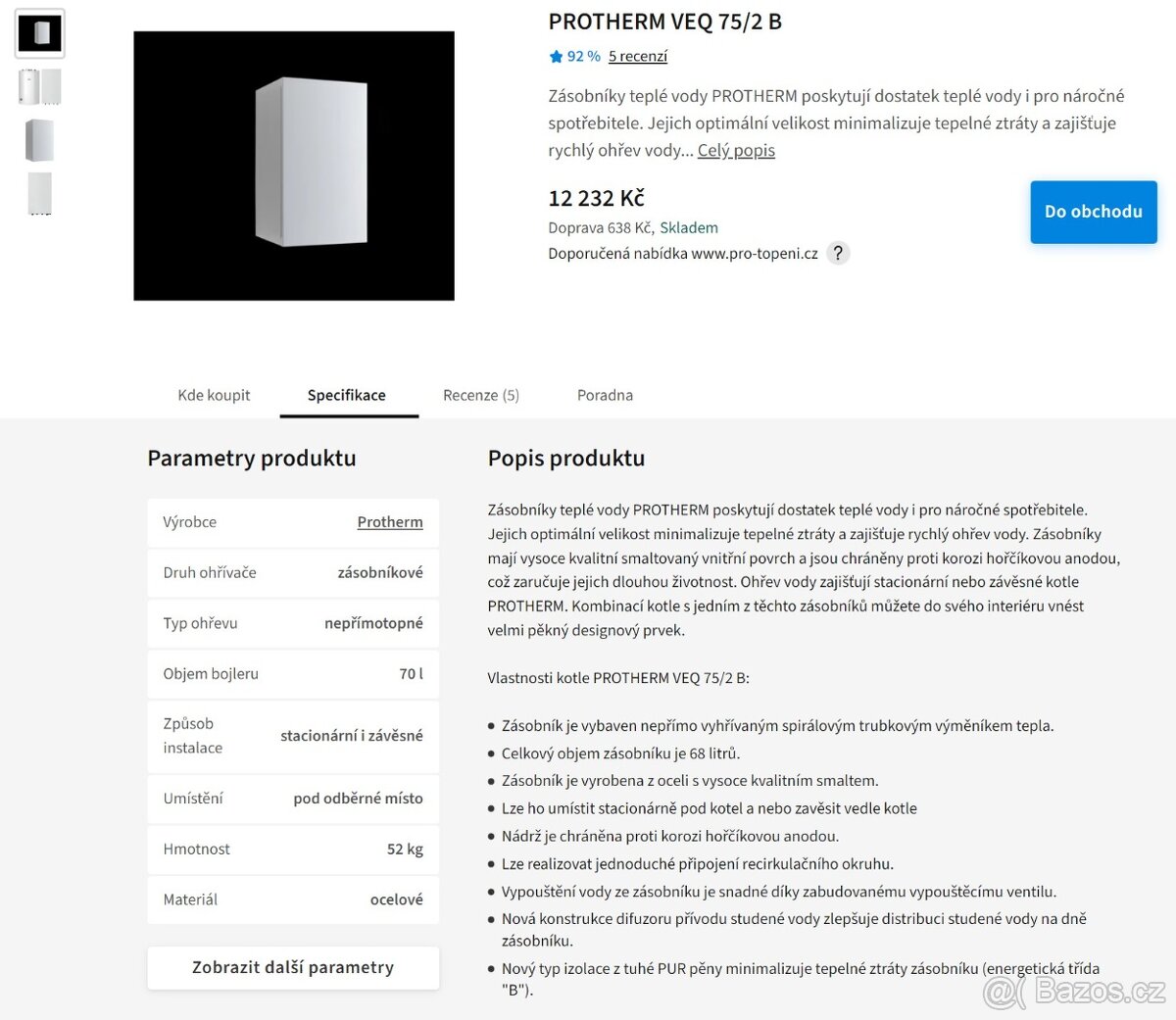
Task: Select the first product thumbnail
Action: click(40, 33)
